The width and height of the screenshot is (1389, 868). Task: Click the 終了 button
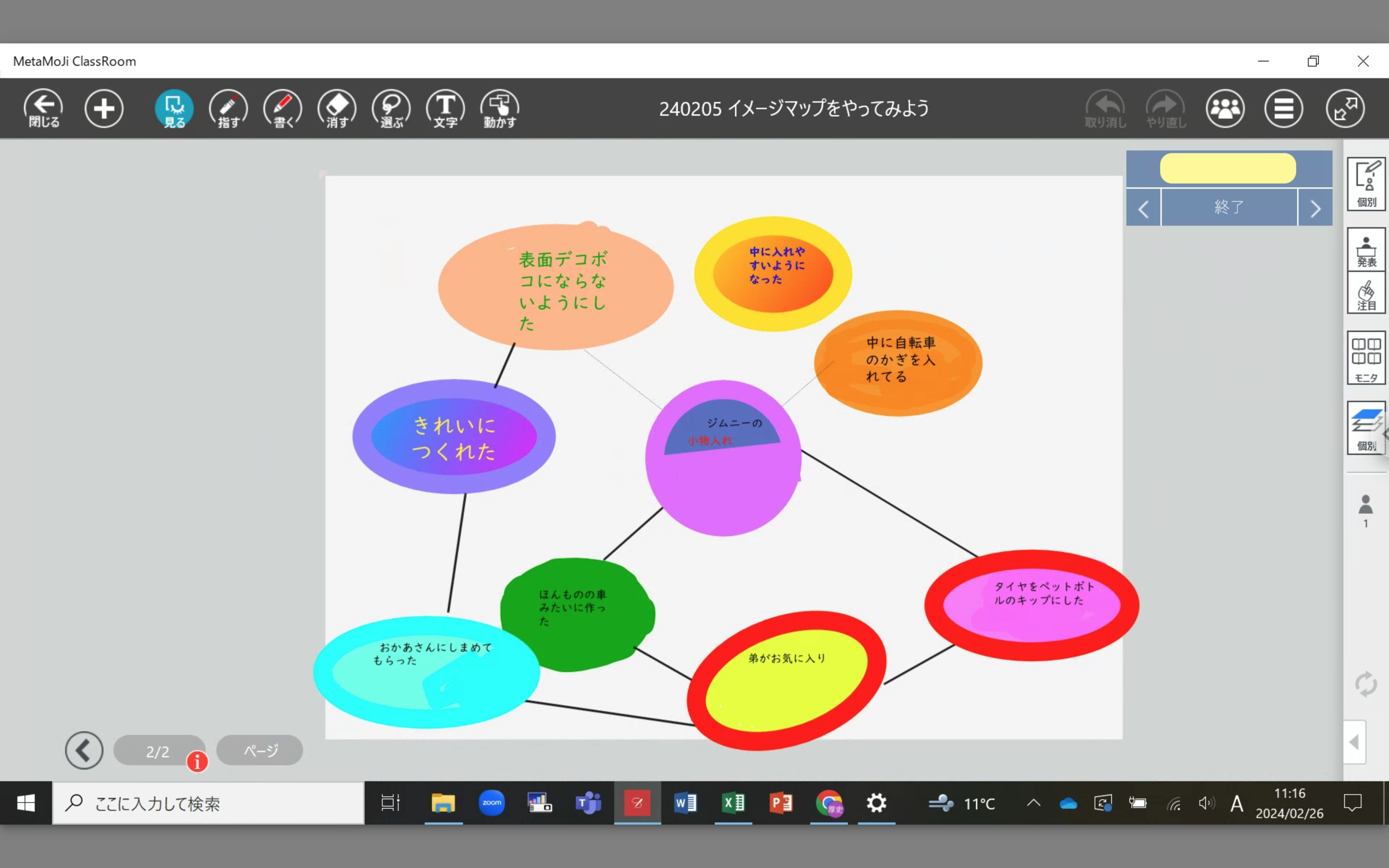tap(1229, 207)
